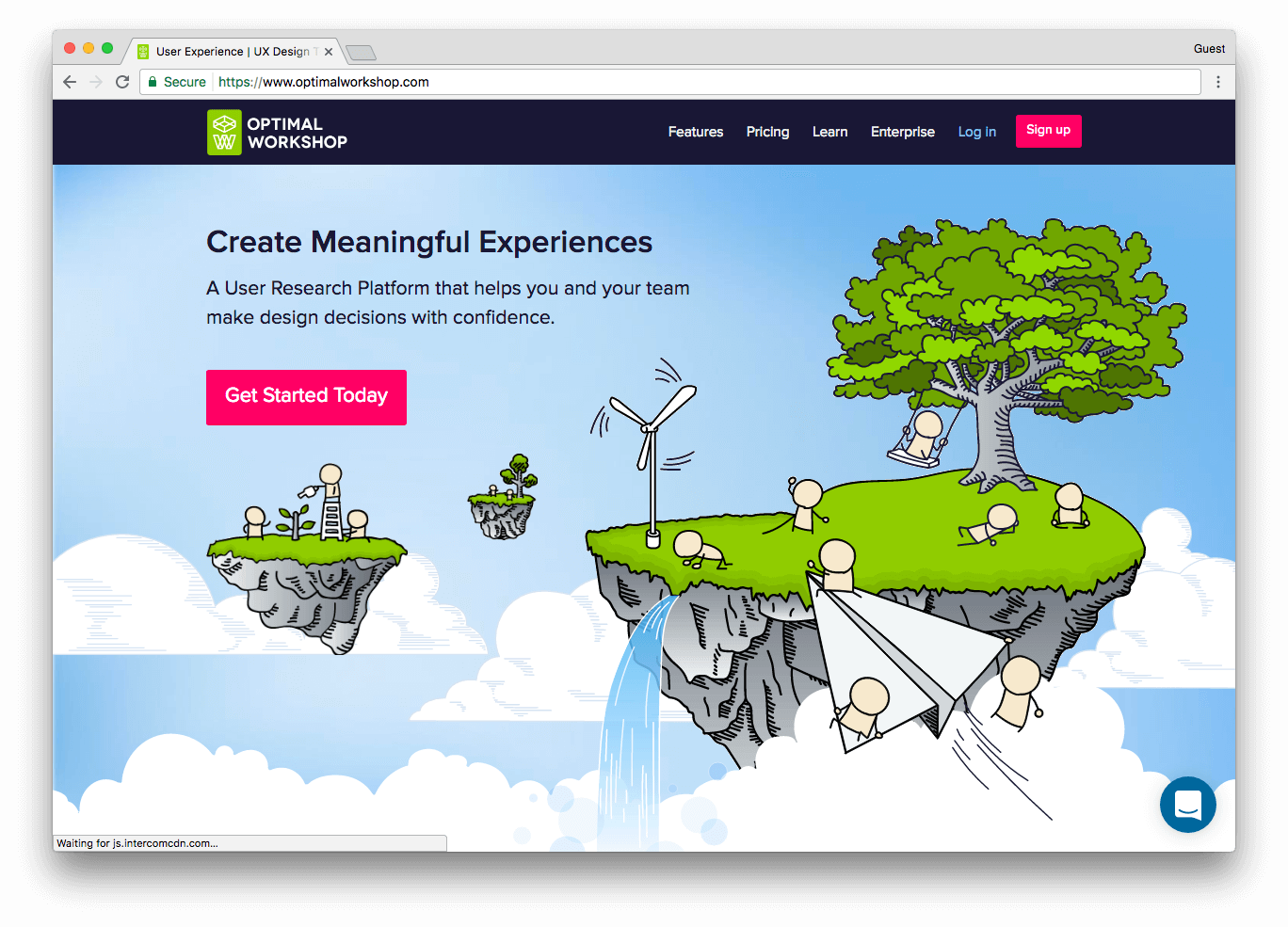
Task: Select Pricing in the navigation
Action: click(x=767, y=132)
